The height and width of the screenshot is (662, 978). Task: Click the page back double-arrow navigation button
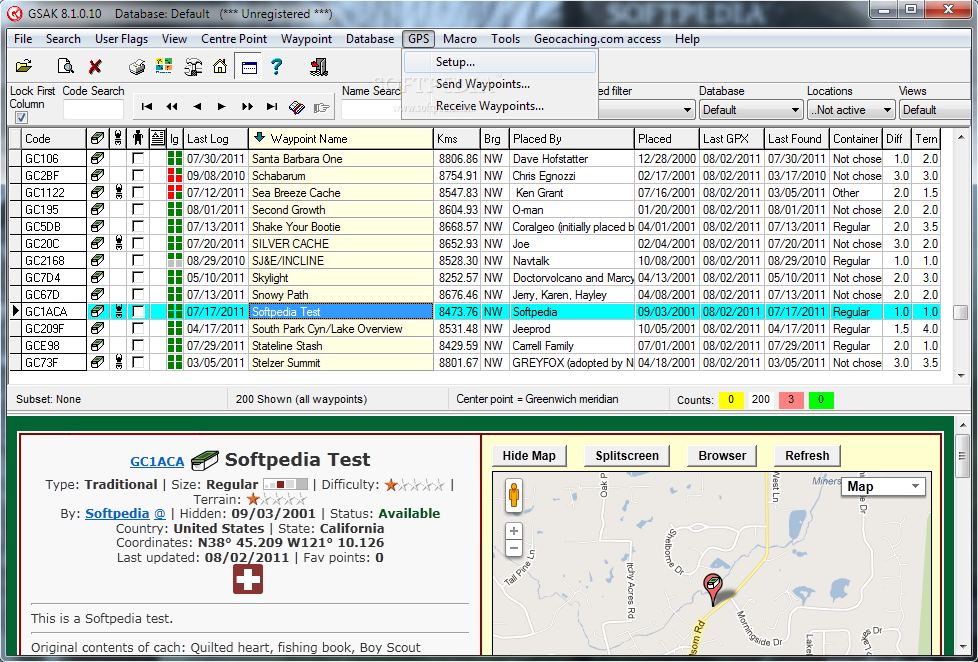tap(172, 107)
